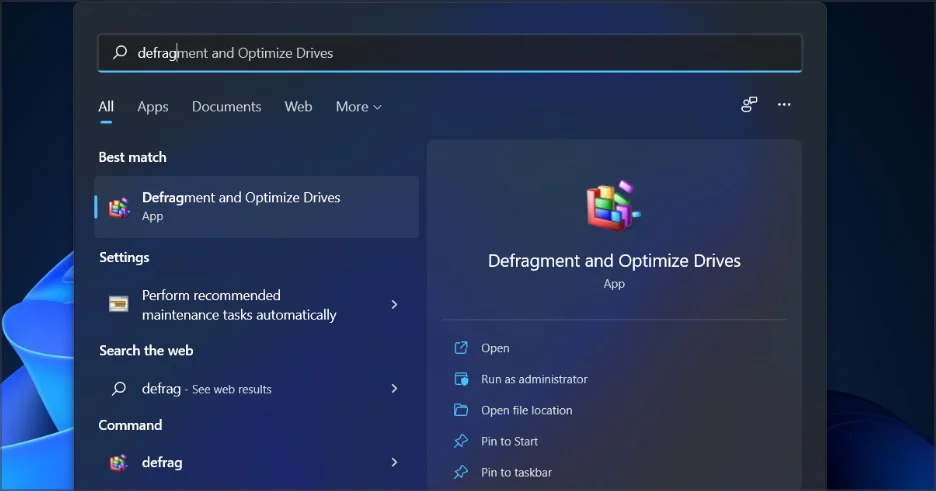Click the magnifier icon beside defrag web result
The image size is (936, 491).
click(x=119, y=388)
